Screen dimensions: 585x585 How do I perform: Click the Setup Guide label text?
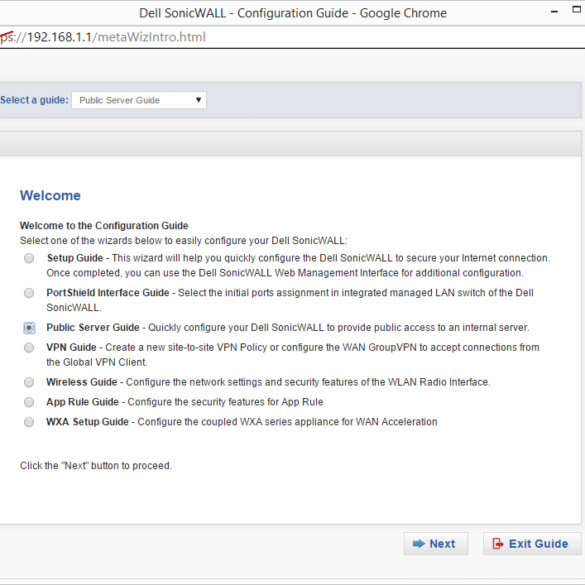pyautogui.click(x=75, y=258)
